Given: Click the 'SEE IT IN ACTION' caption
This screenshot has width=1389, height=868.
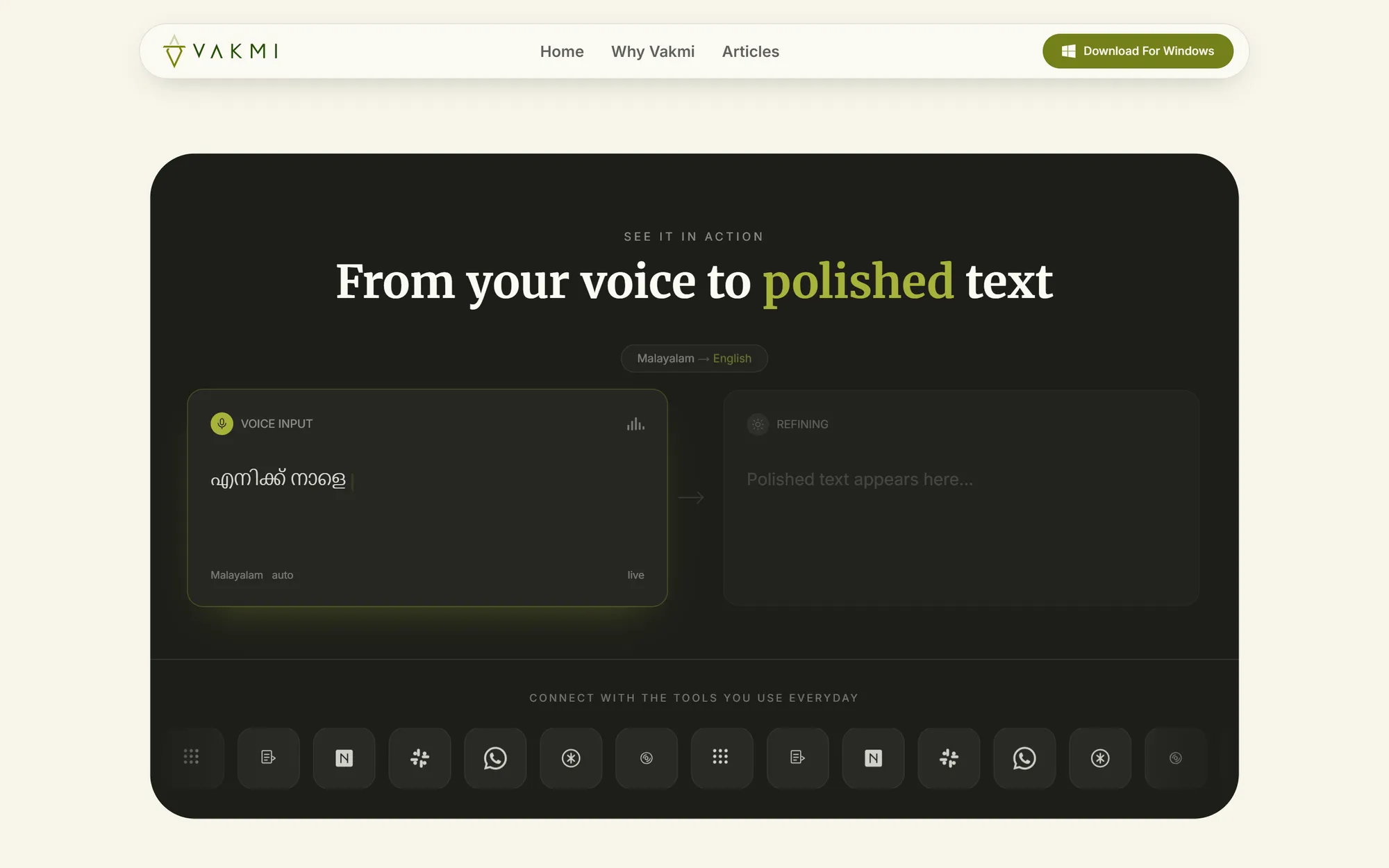Looking at the screenshot, I should [x=694, y=237].
